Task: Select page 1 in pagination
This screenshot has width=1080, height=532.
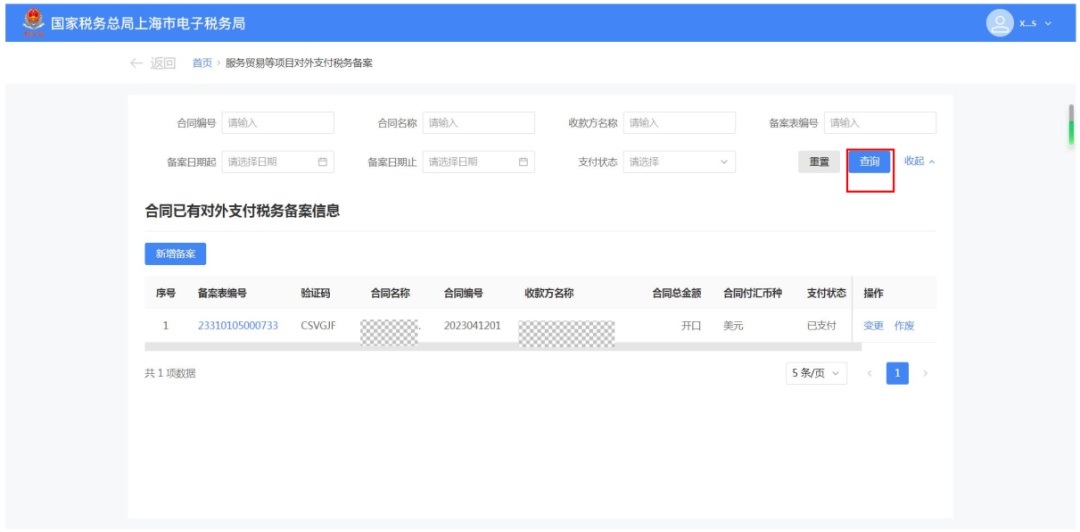Action: click(x=897, y=373)
